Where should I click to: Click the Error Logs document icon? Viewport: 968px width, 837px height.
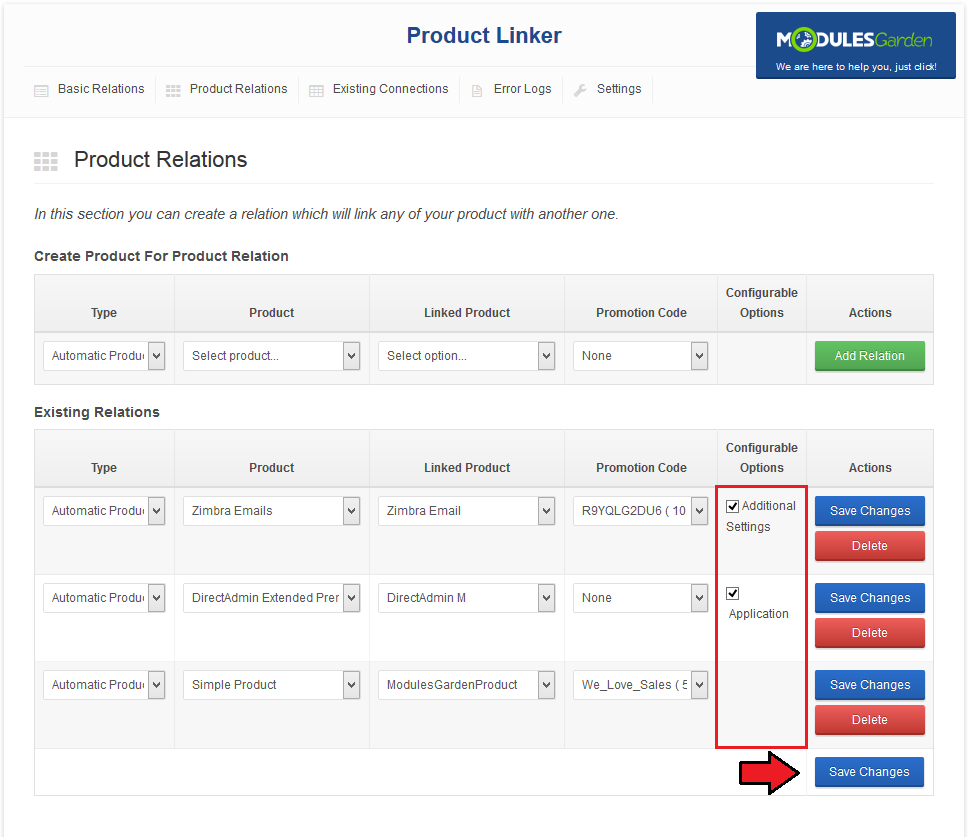tap(477, 90)
